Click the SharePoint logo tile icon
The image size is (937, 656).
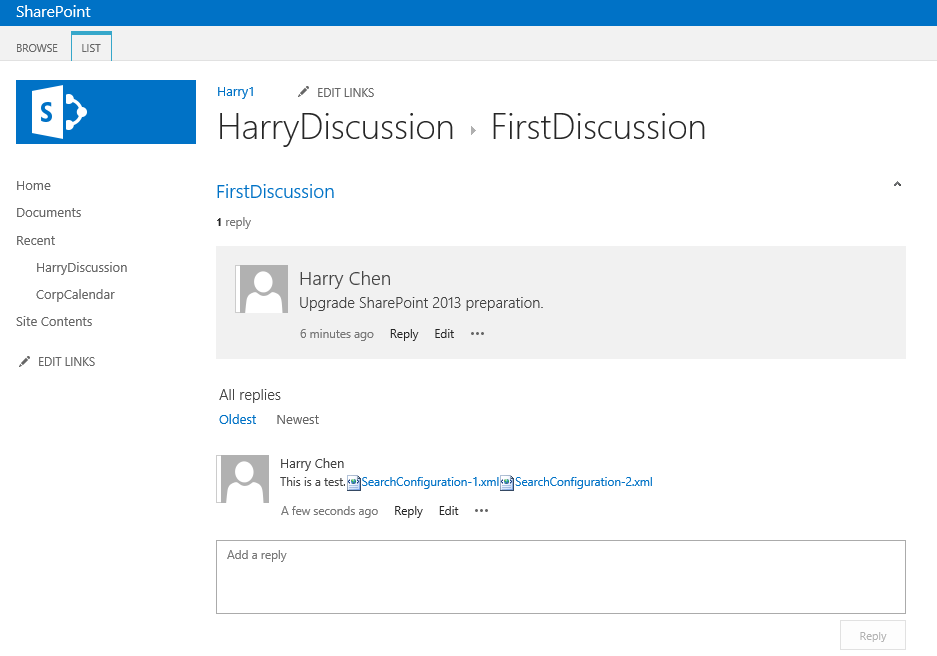click(x=105, y=113)
